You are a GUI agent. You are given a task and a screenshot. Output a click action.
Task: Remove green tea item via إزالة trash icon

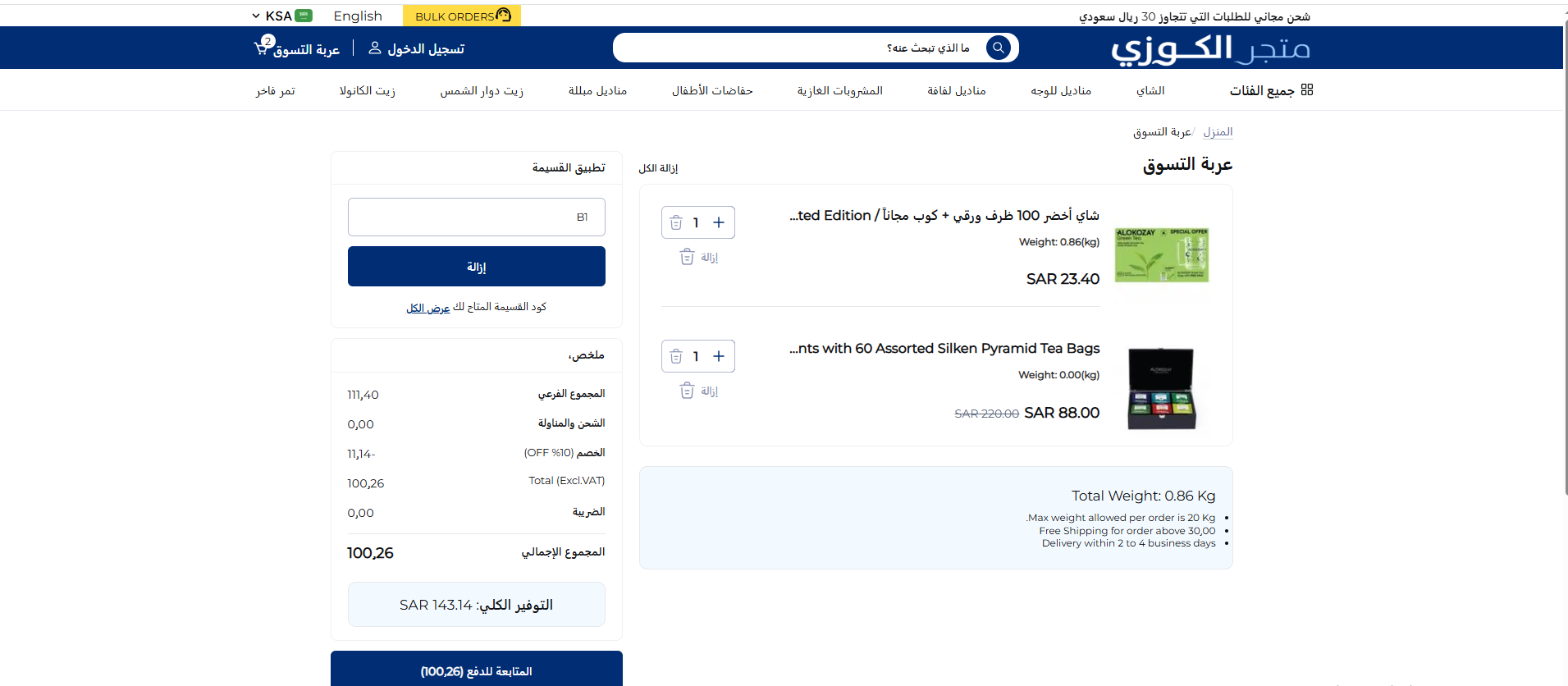click(688, 257)
